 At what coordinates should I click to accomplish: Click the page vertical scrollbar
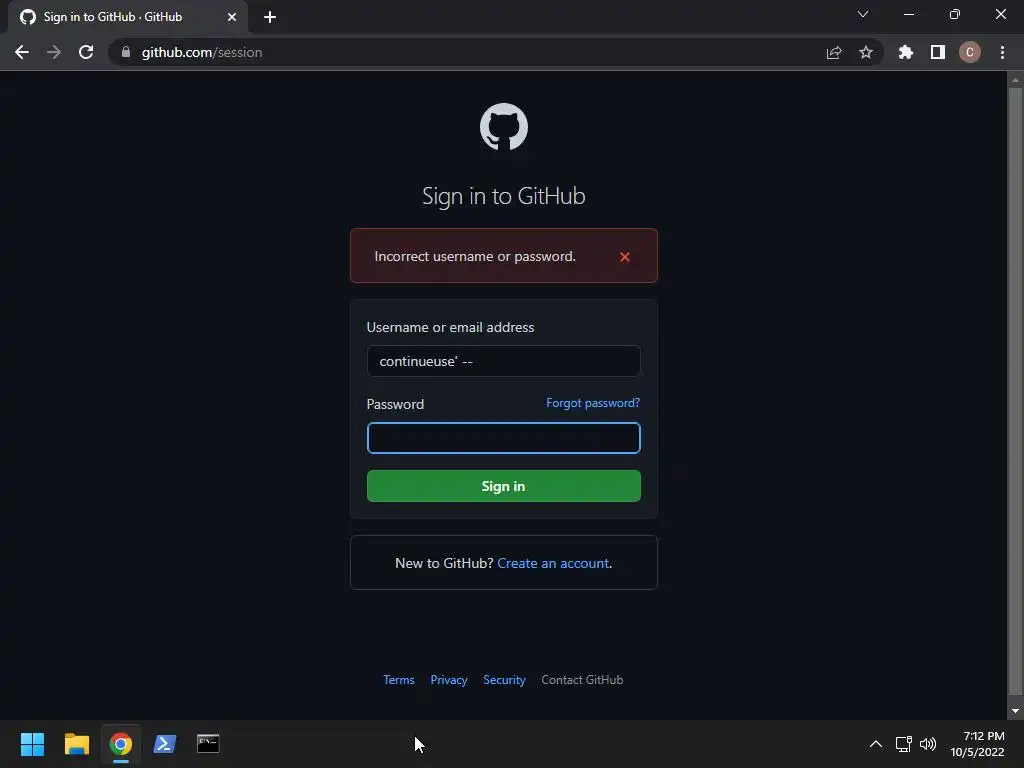tap(1015, 392)
